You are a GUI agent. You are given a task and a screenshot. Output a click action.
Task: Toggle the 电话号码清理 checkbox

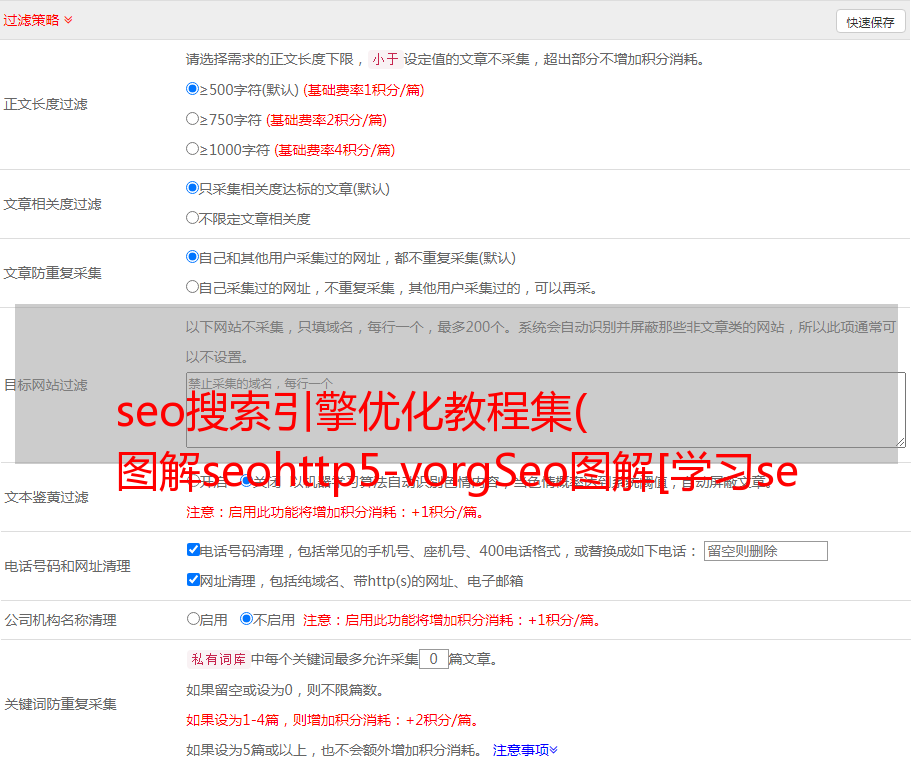193,550
